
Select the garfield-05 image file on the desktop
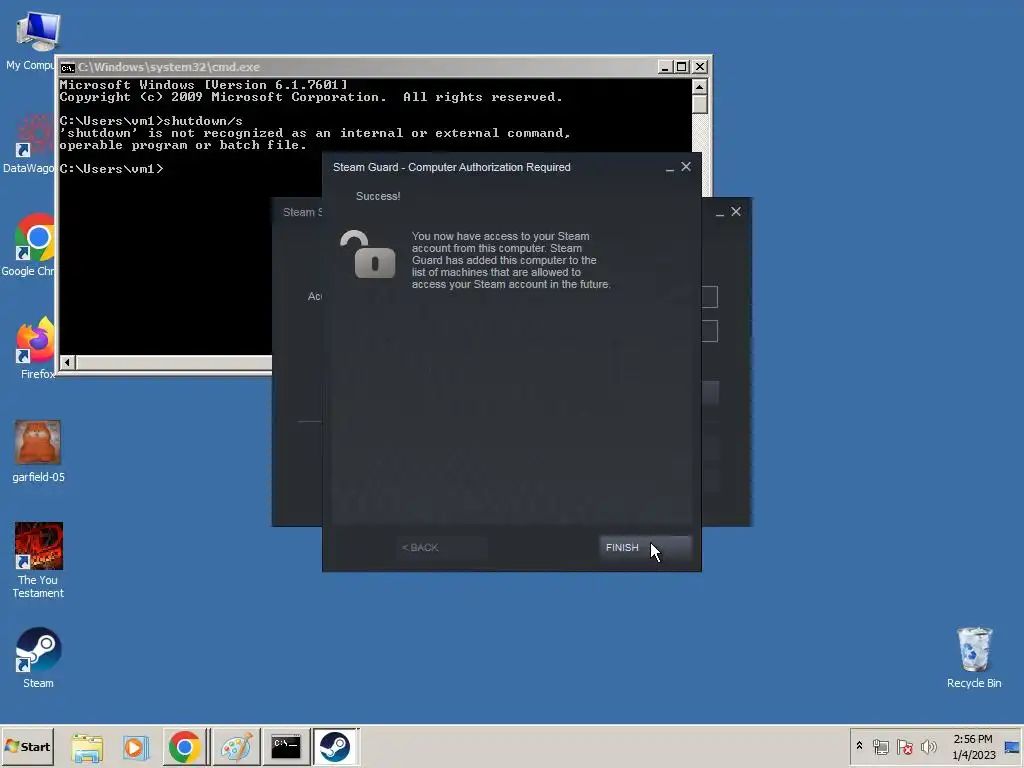38,451
